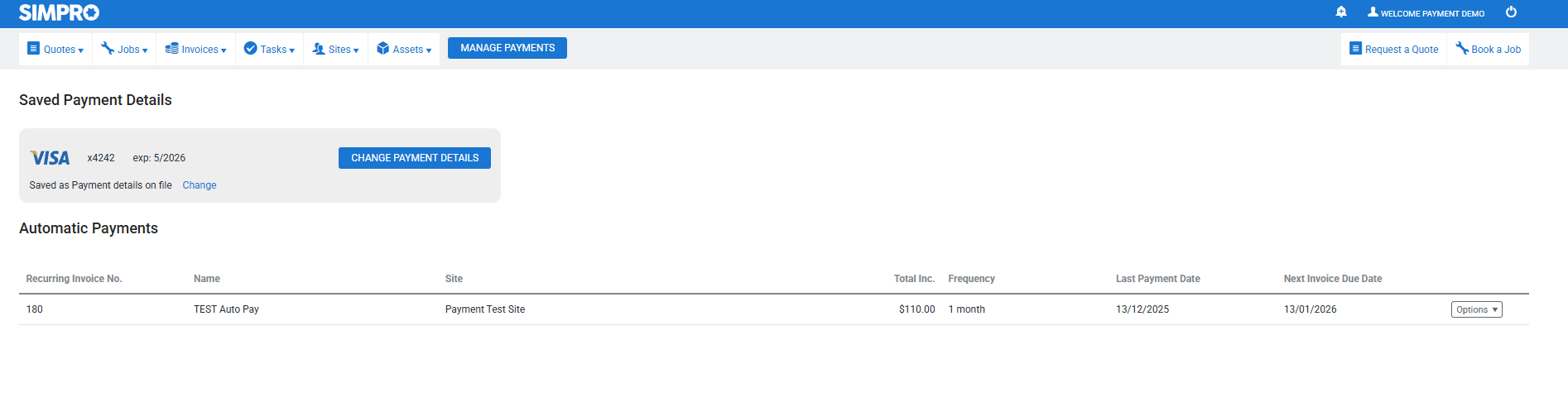Click the Simpro logo
1568x412 pixels.
(59, 12)
